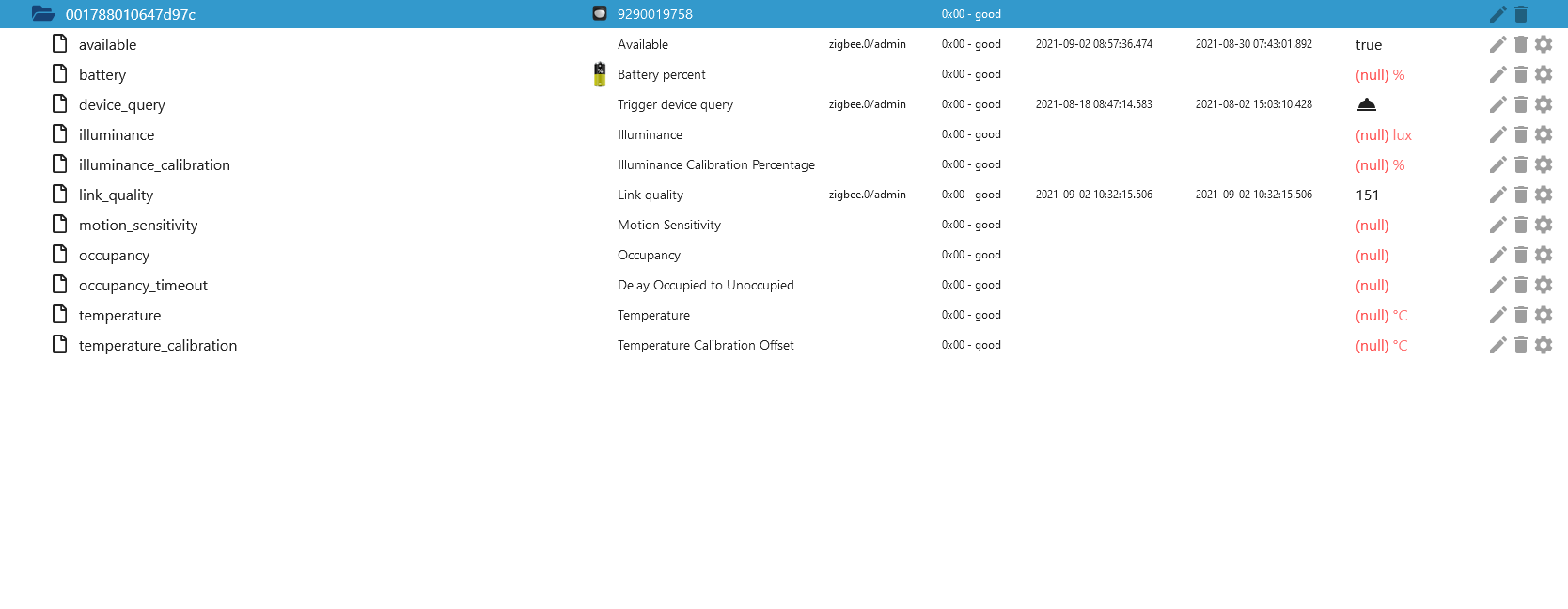Open settings for temperature_calibration state

click(1544, 345)
